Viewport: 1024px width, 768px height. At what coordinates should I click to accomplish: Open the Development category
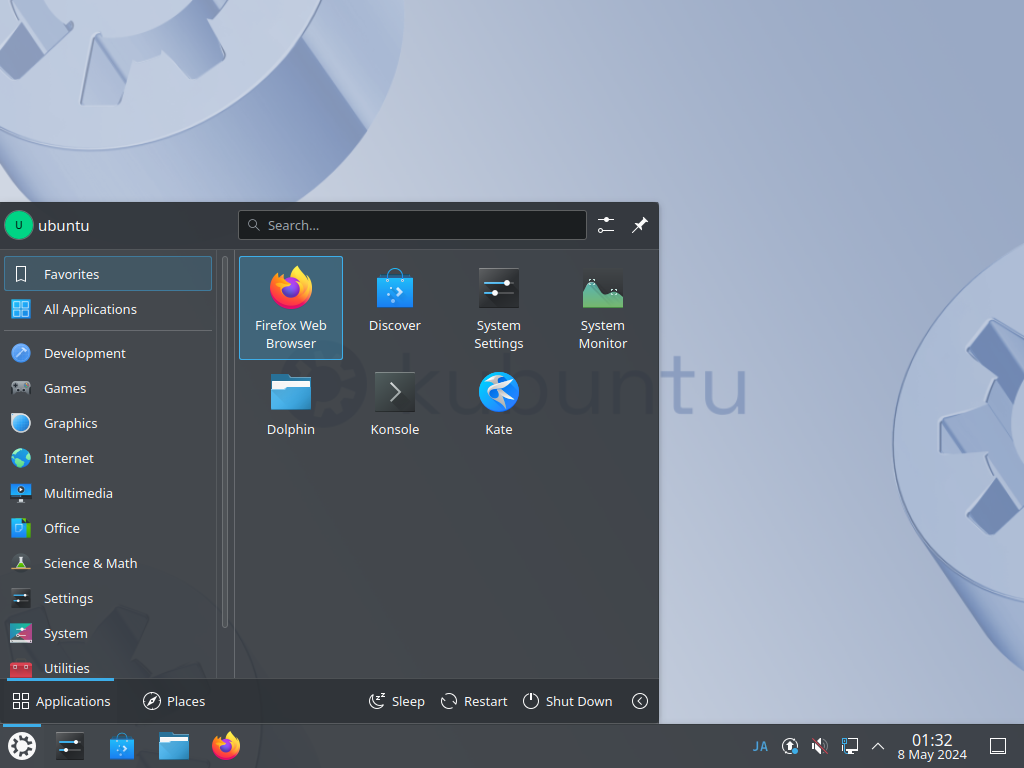(x=108, y=353)
